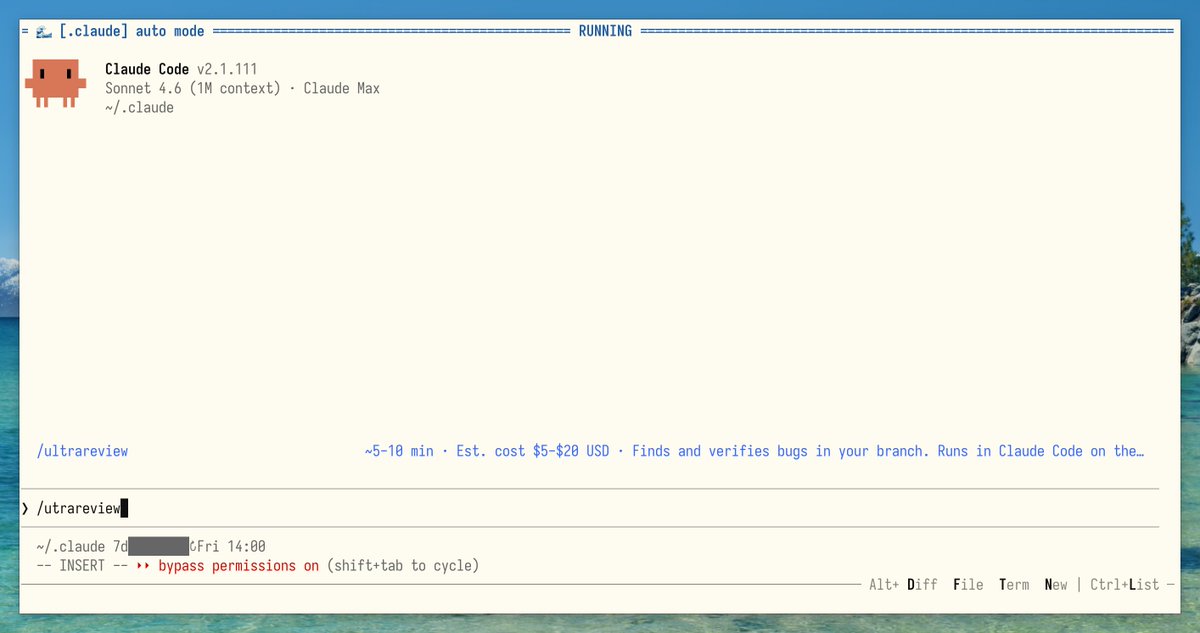Image resolution: width=1200 pixels, height=633 pixels.
Task: Click the ~/.claude 7d status line entry
Action: (x=82, y=546)
